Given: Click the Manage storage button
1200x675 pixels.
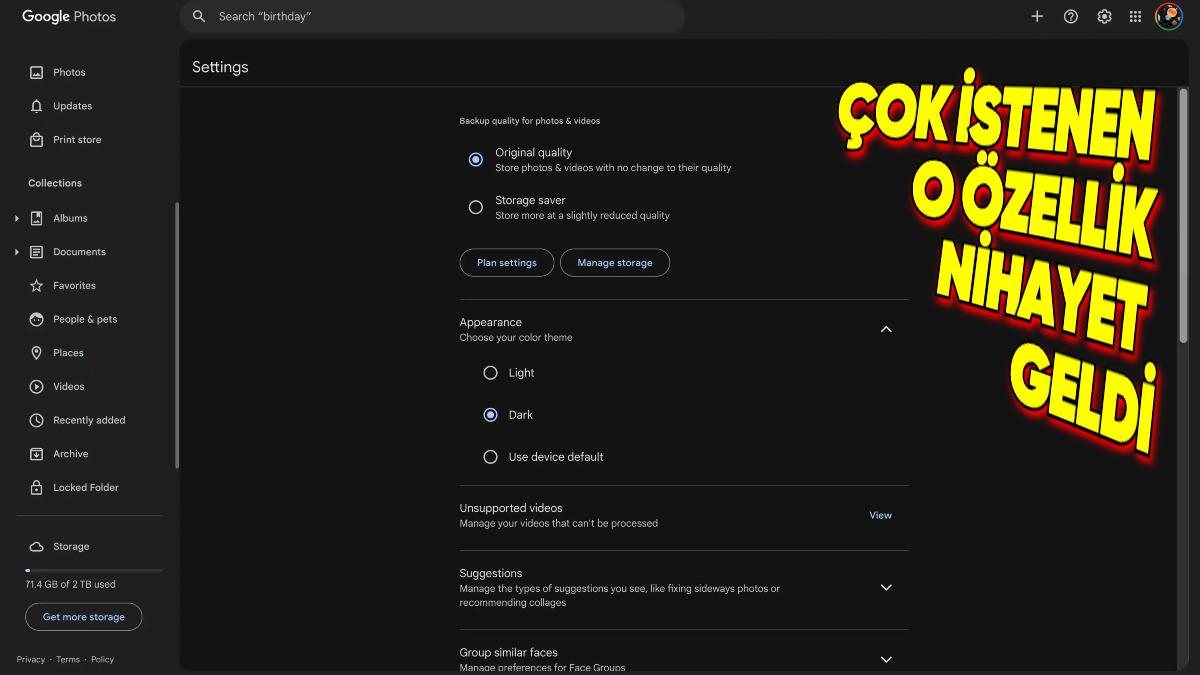Looking at the screenshot, I should tap(614, 263).
